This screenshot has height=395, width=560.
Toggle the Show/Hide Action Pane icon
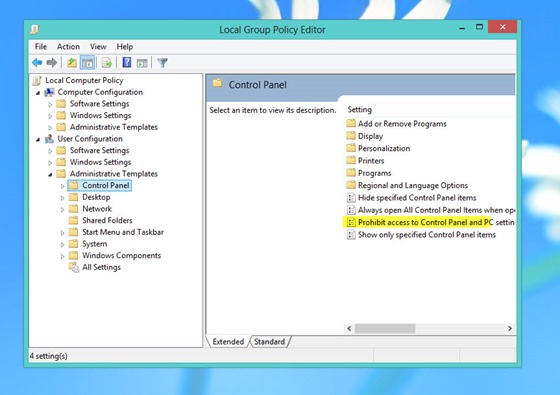pos(142,63)
